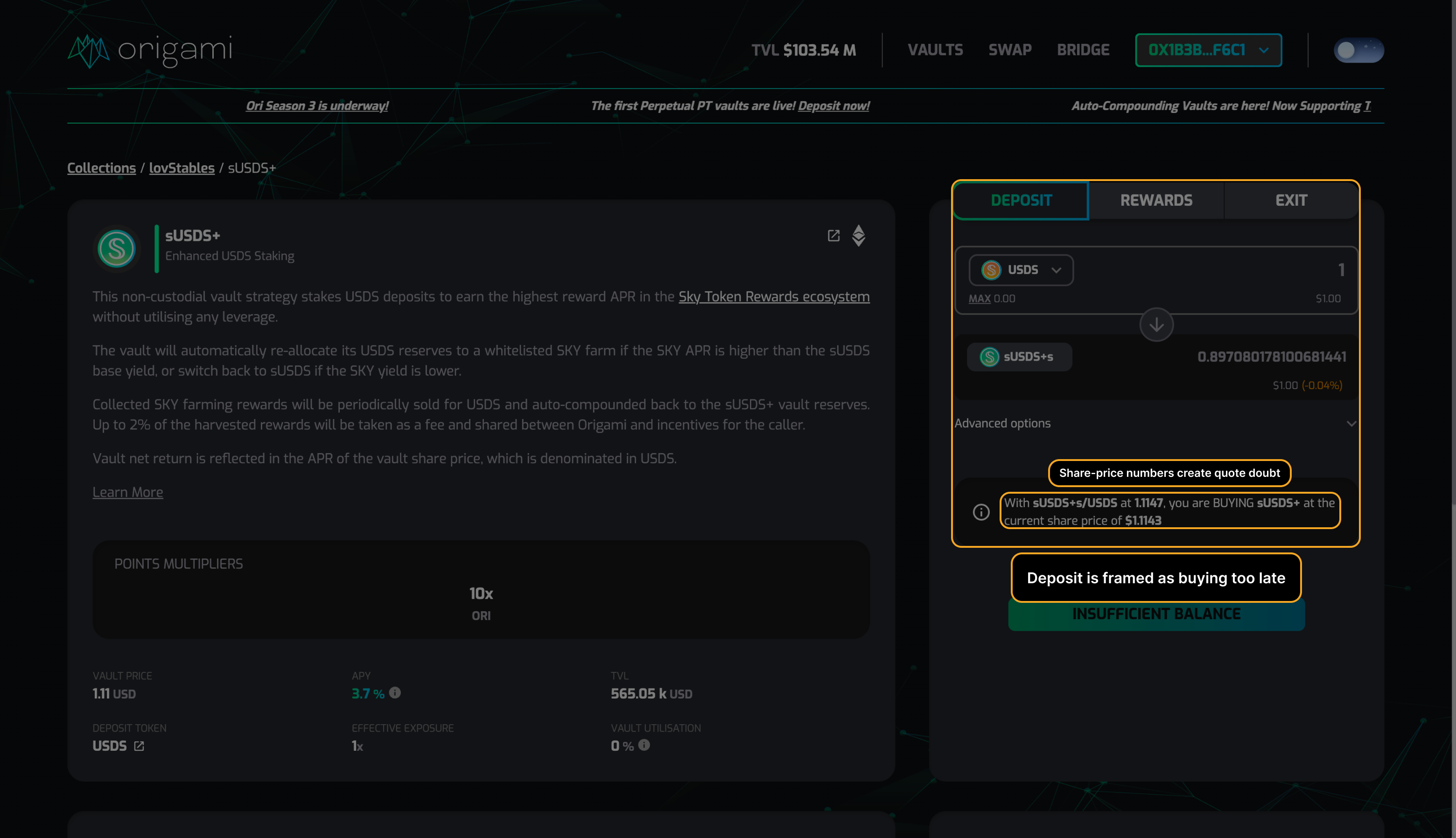1456x838 pixels.
Task: Click the 565.05 k USD TVL value
Action: click(x=651, y=694)
